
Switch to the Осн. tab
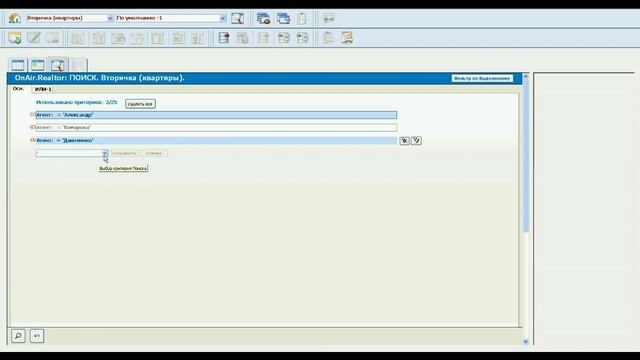[x=18, y=89]
